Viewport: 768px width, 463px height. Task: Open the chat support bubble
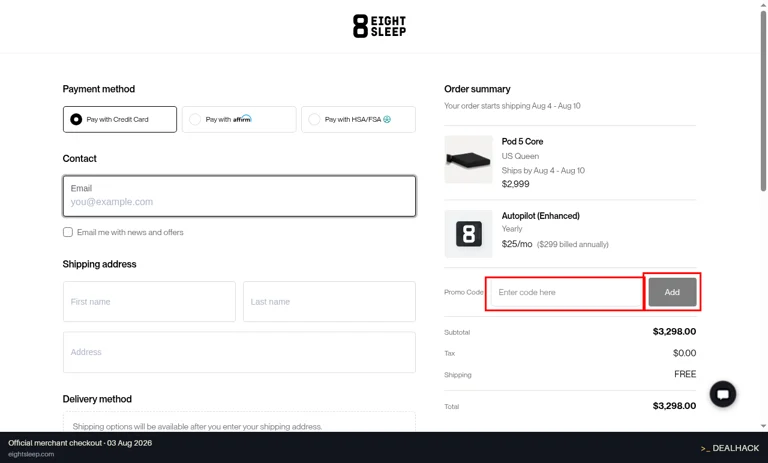click(723, 394)
